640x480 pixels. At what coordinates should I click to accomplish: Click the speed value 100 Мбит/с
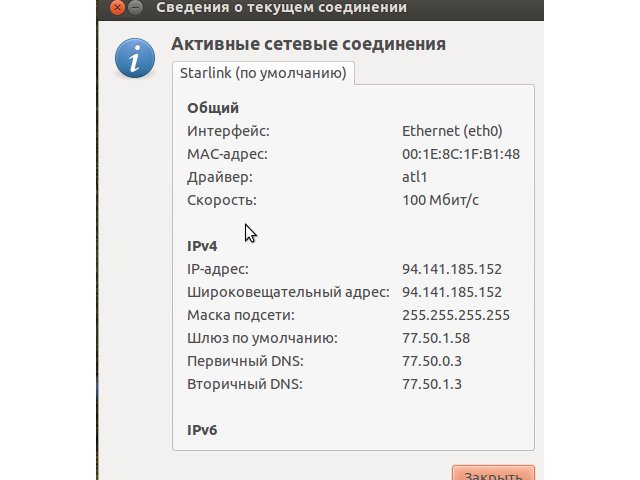pos(440,200)
